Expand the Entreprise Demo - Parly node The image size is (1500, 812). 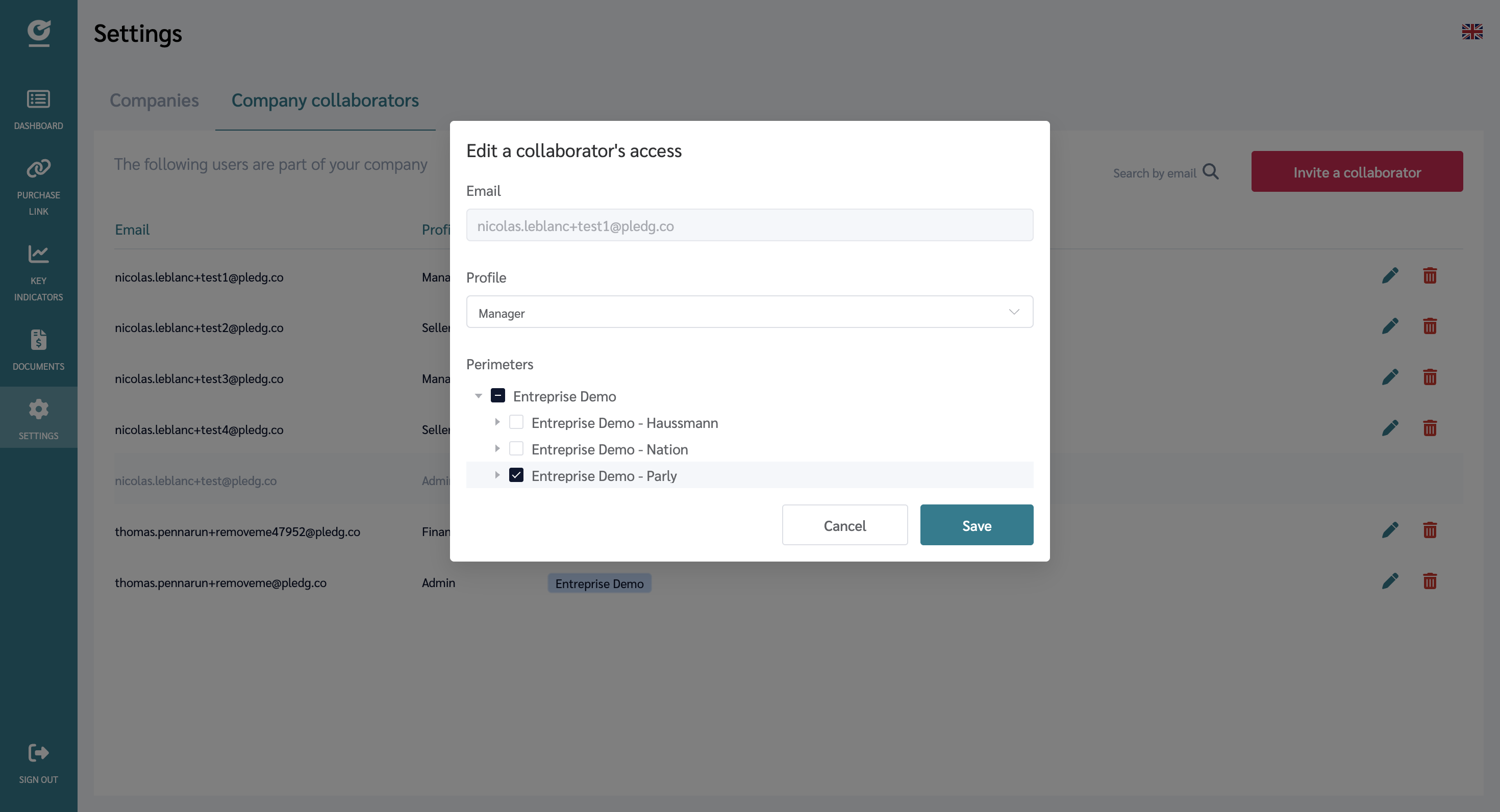point(497,475)
